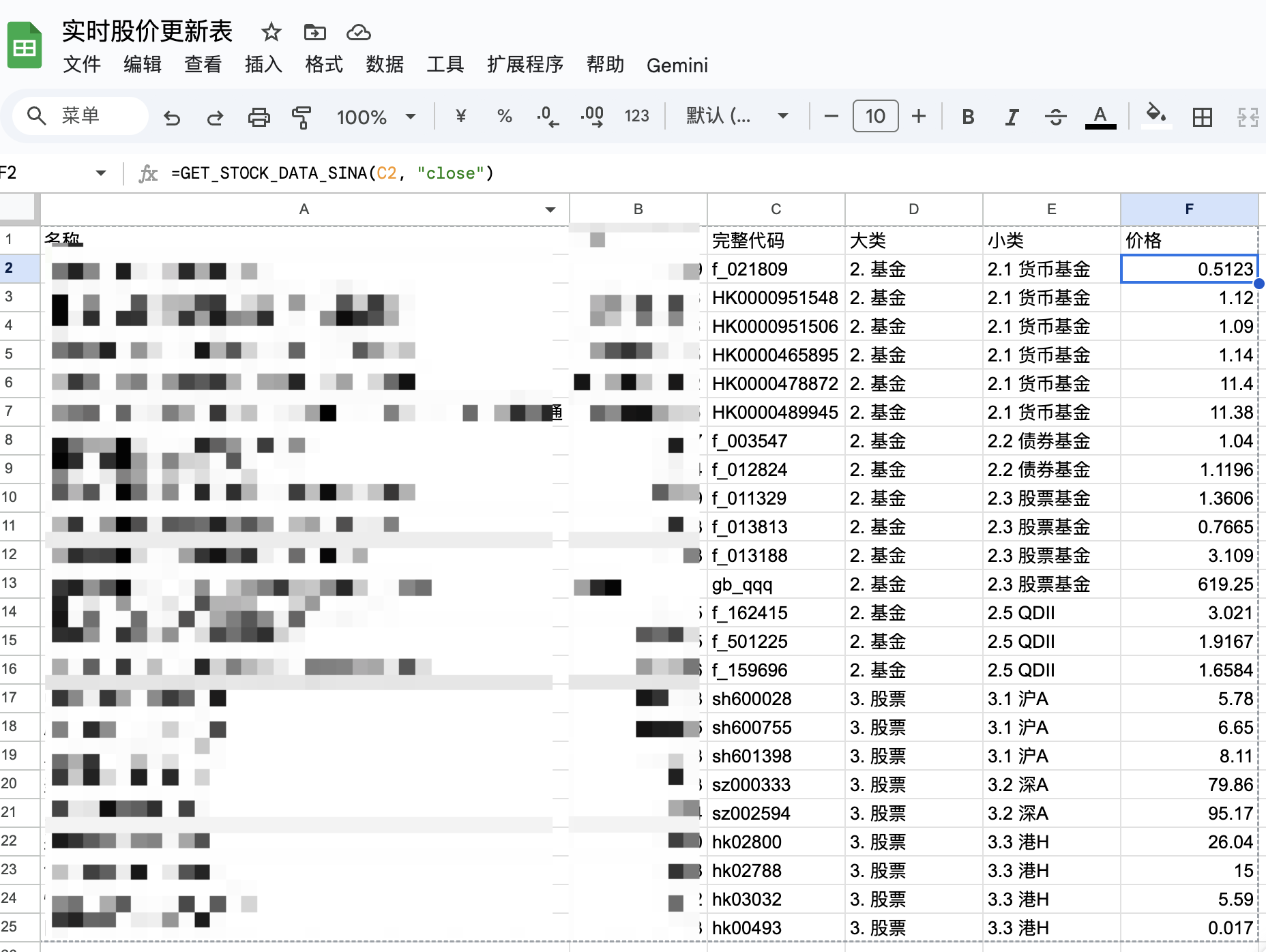Select the paint format roller
Screen dimensions: 1266x952
click(301, 117)
